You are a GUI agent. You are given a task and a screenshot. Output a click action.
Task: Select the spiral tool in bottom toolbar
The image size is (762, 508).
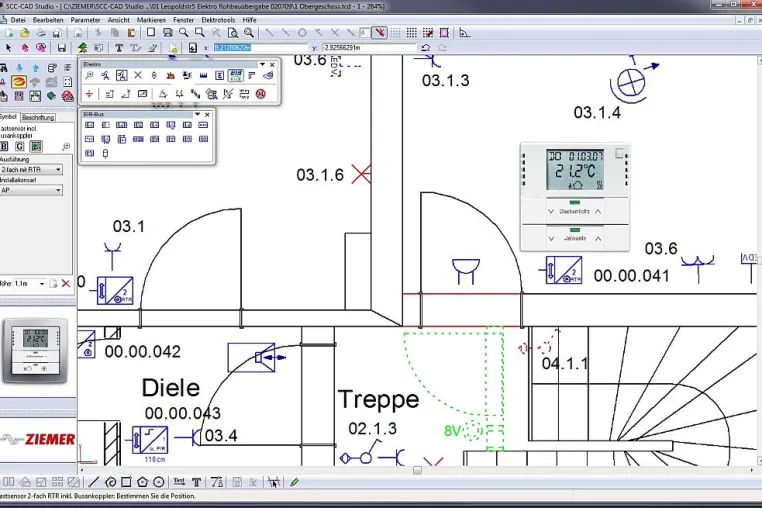tap(110, 482)
